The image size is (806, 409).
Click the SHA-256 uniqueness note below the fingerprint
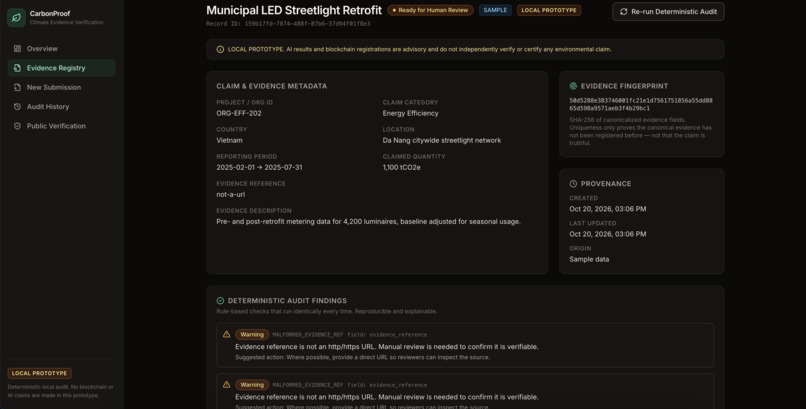(x=641, y=132)
